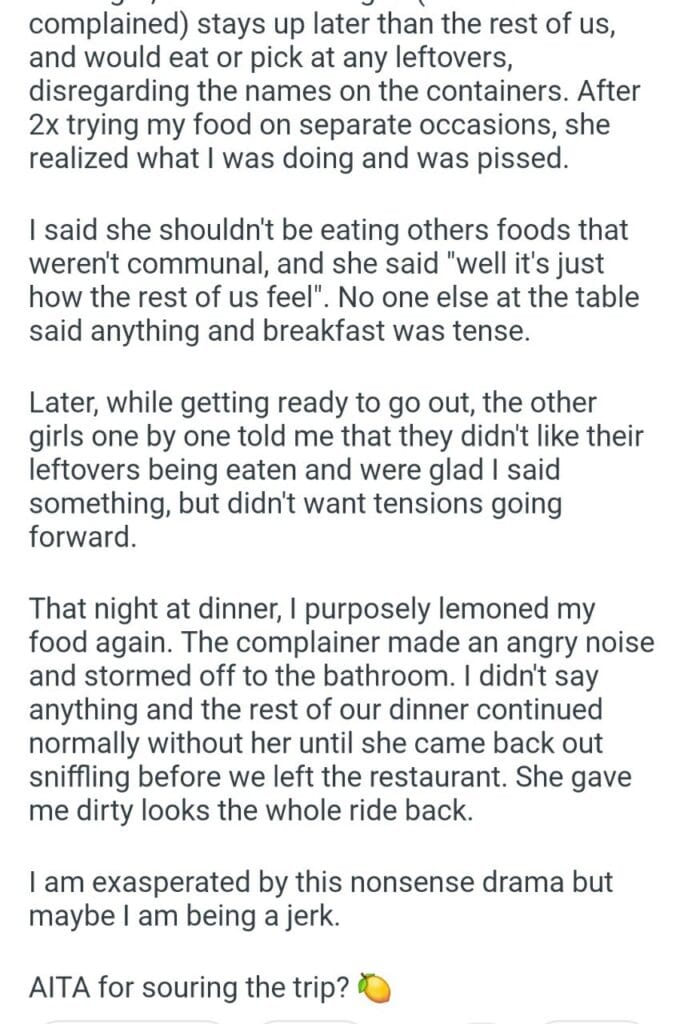This screenshot has width=684, height=1024.
Task: Click the line "AITA for souring the trip?"
Action: point(190,989)
